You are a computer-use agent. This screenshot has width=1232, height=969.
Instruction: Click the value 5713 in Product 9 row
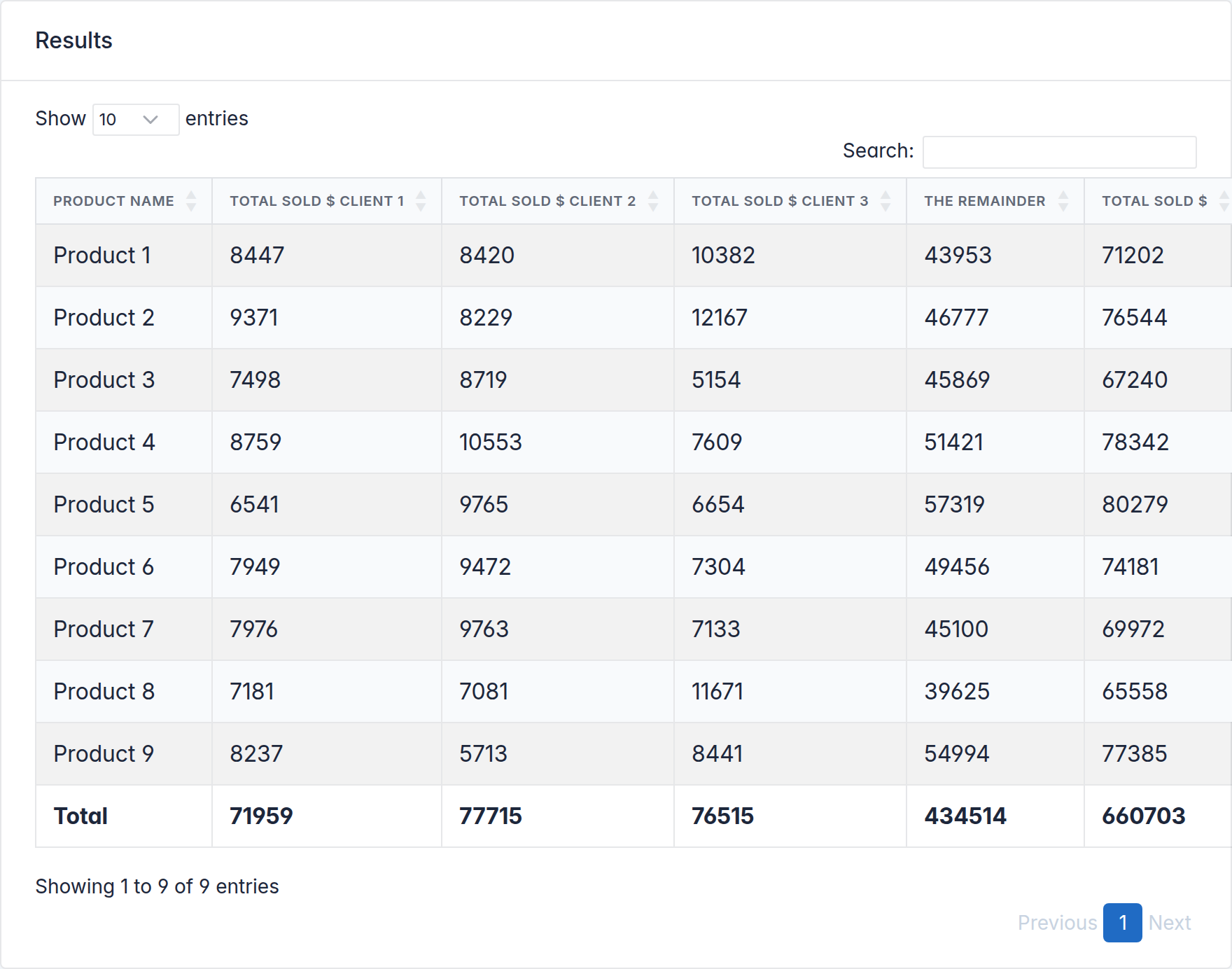click(x=483, y=754)
